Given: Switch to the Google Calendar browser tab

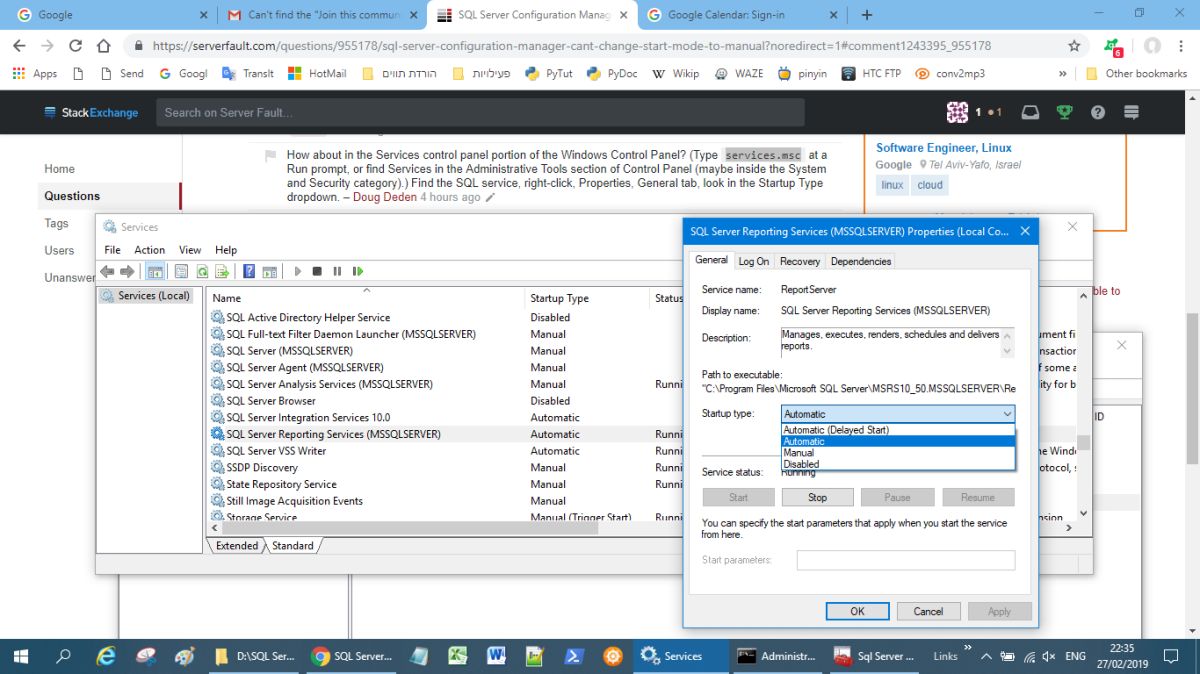Looking at the screenshot, I should 740,15.
